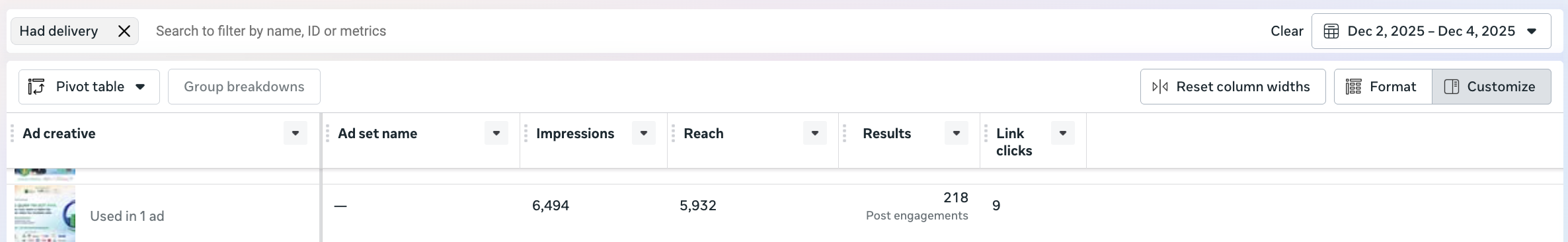Expand the Impressions column options arrow
Screen dimensions: 1568x242
click(x=644, y=133)
